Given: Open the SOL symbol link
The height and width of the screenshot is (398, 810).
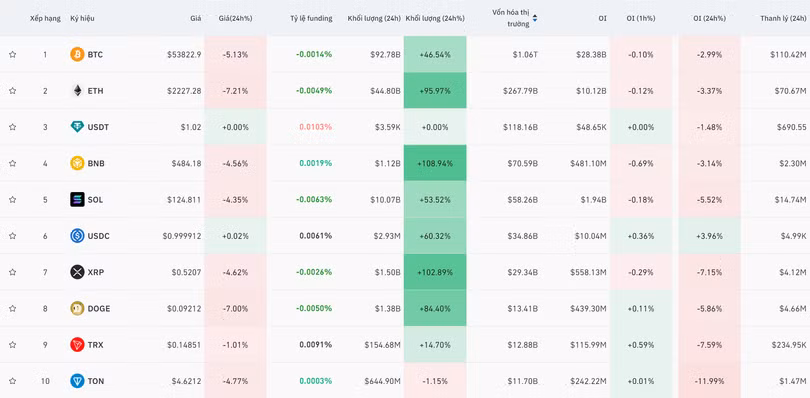Looking at the screenshot, I should (x=95, y=200).
